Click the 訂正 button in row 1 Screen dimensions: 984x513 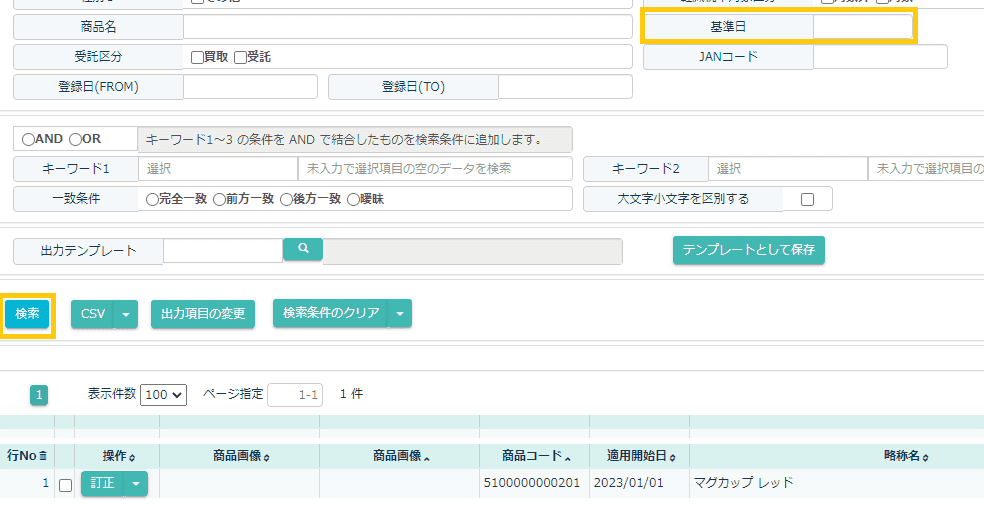pos(103,483)
